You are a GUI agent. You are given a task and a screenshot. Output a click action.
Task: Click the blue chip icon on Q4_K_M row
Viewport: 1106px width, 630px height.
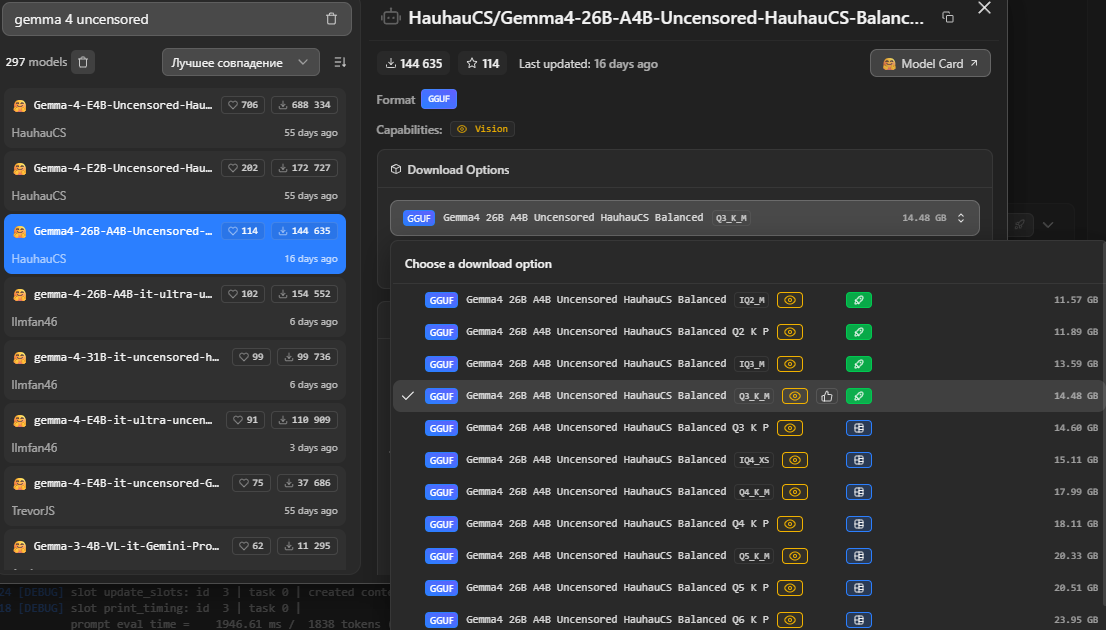tap(858, 492)
